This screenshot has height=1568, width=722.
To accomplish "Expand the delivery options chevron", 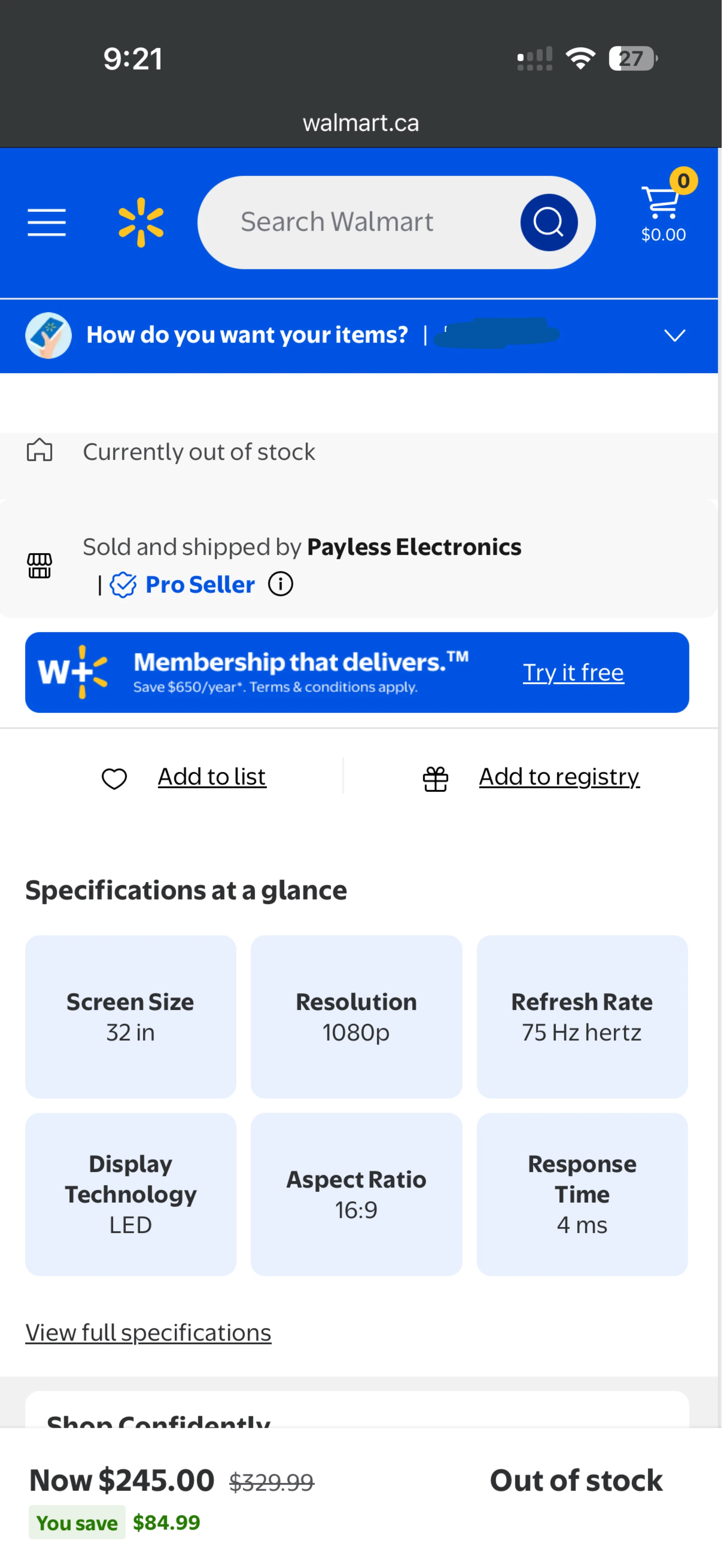I will [x=674, y=335].
